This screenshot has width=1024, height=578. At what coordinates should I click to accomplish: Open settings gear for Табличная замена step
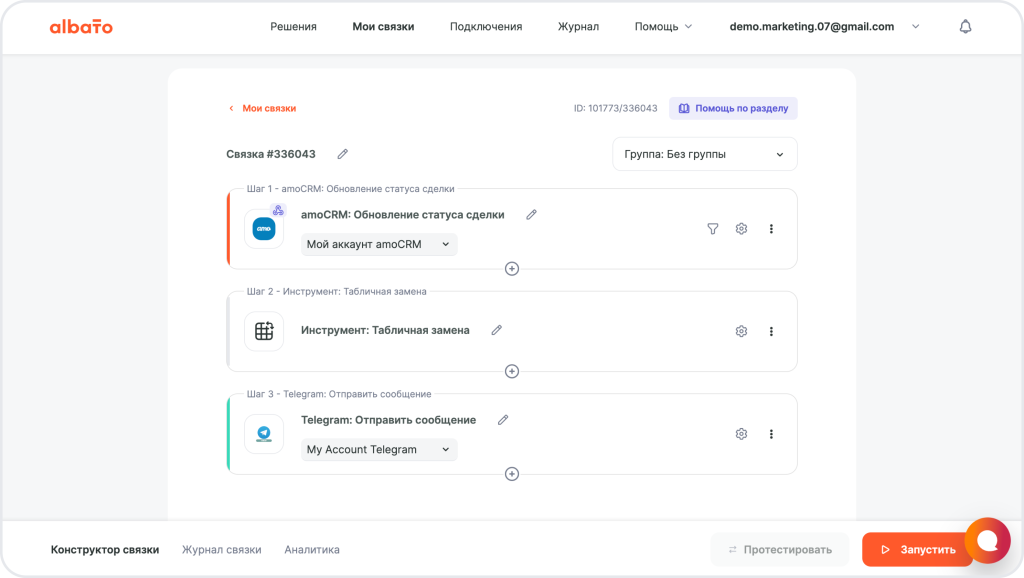click(741, 331)
